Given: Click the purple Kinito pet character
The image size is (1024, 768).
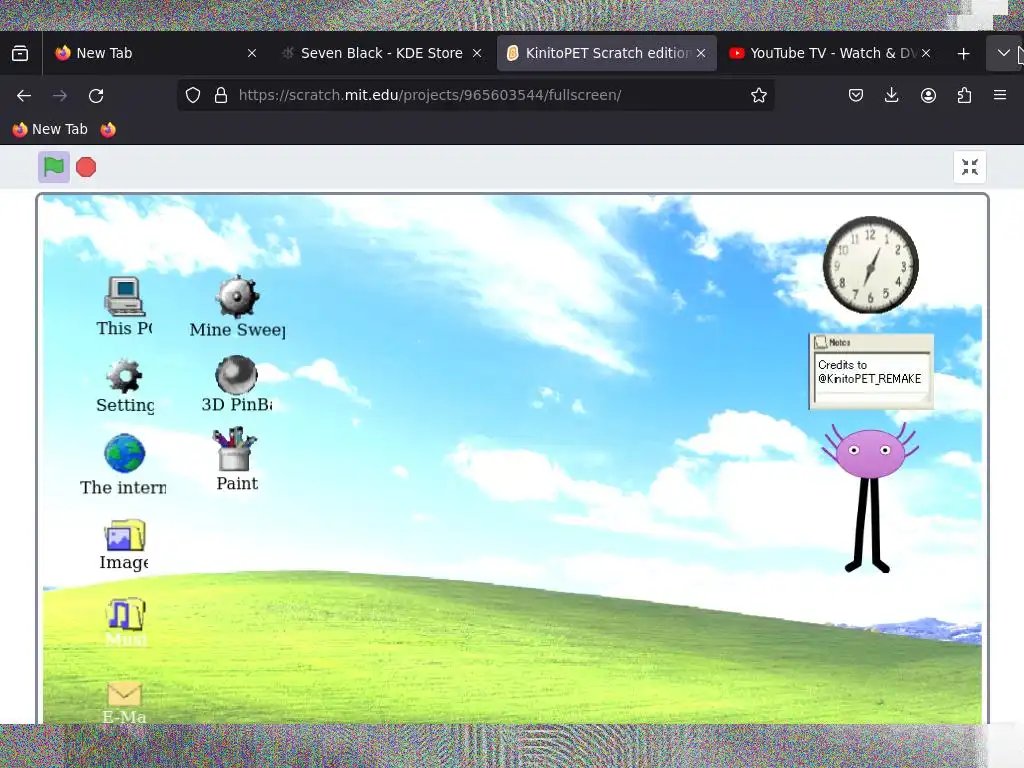Looking at the screenshot, I should click(870, 498).
